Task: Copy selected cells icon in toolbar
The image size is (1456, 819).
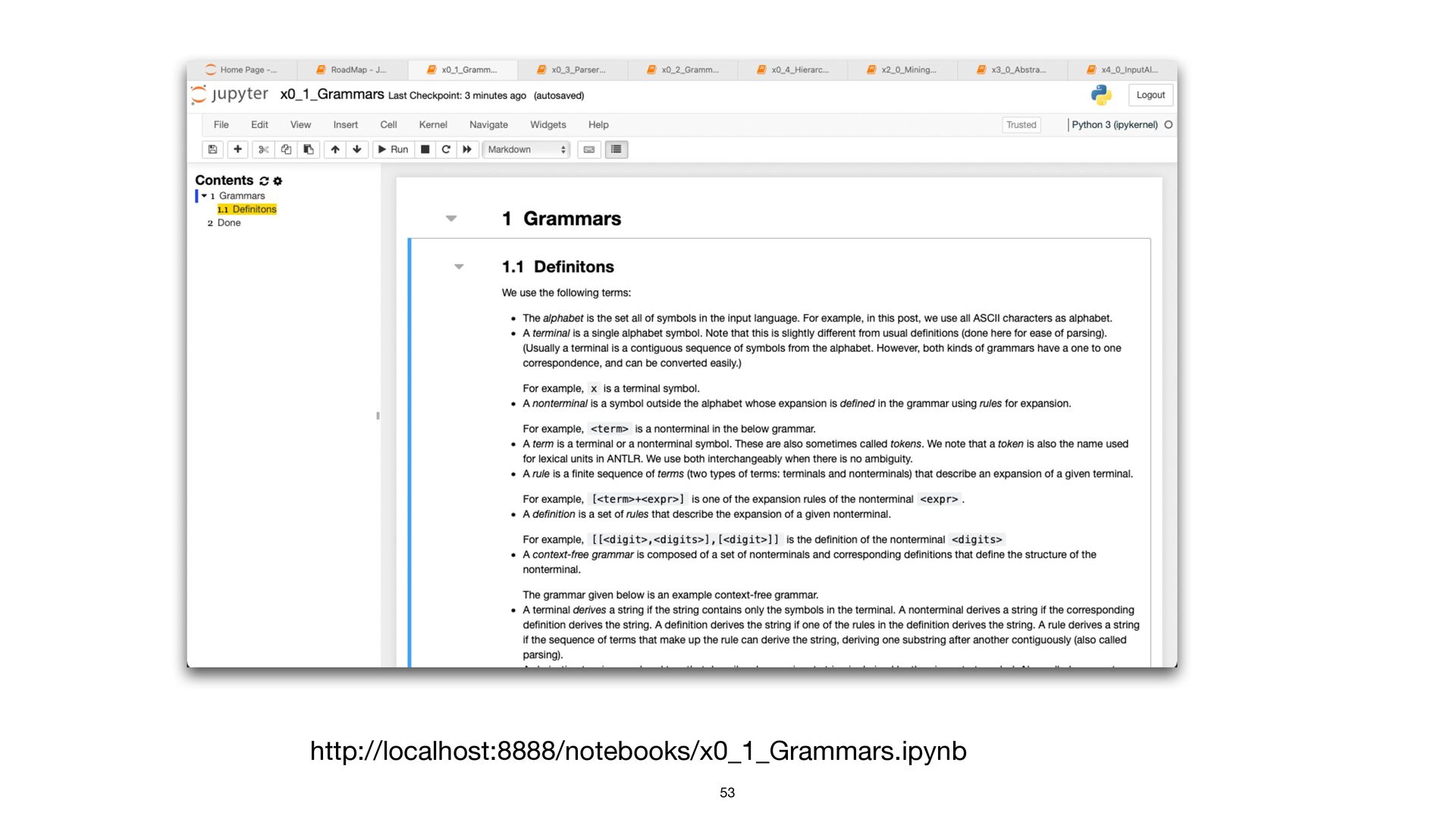Action: coord(286,149)
